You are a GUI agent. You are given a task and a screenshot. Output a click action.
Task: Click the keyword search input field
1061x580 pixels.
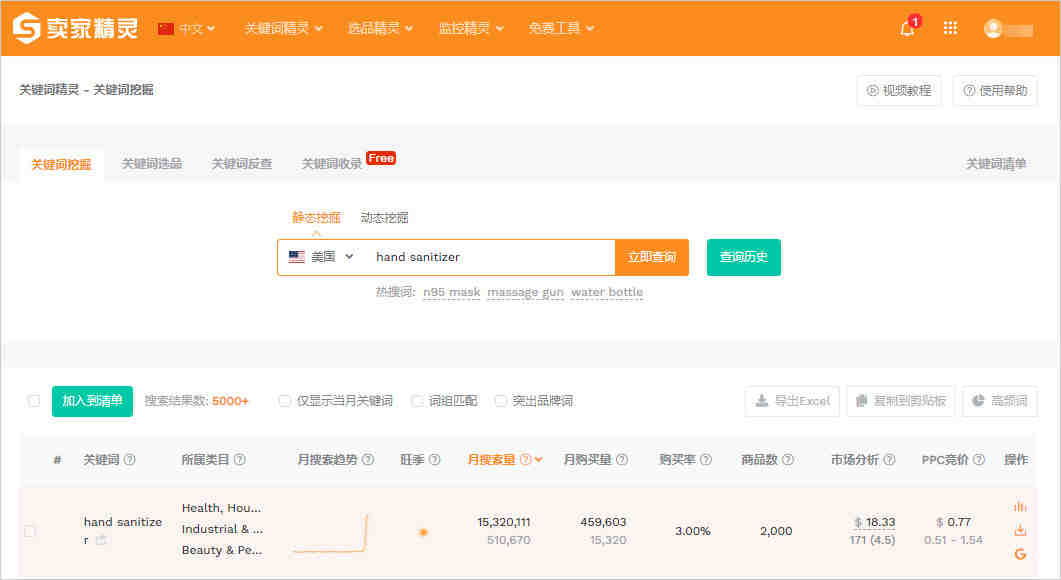[x=490, y=257]
